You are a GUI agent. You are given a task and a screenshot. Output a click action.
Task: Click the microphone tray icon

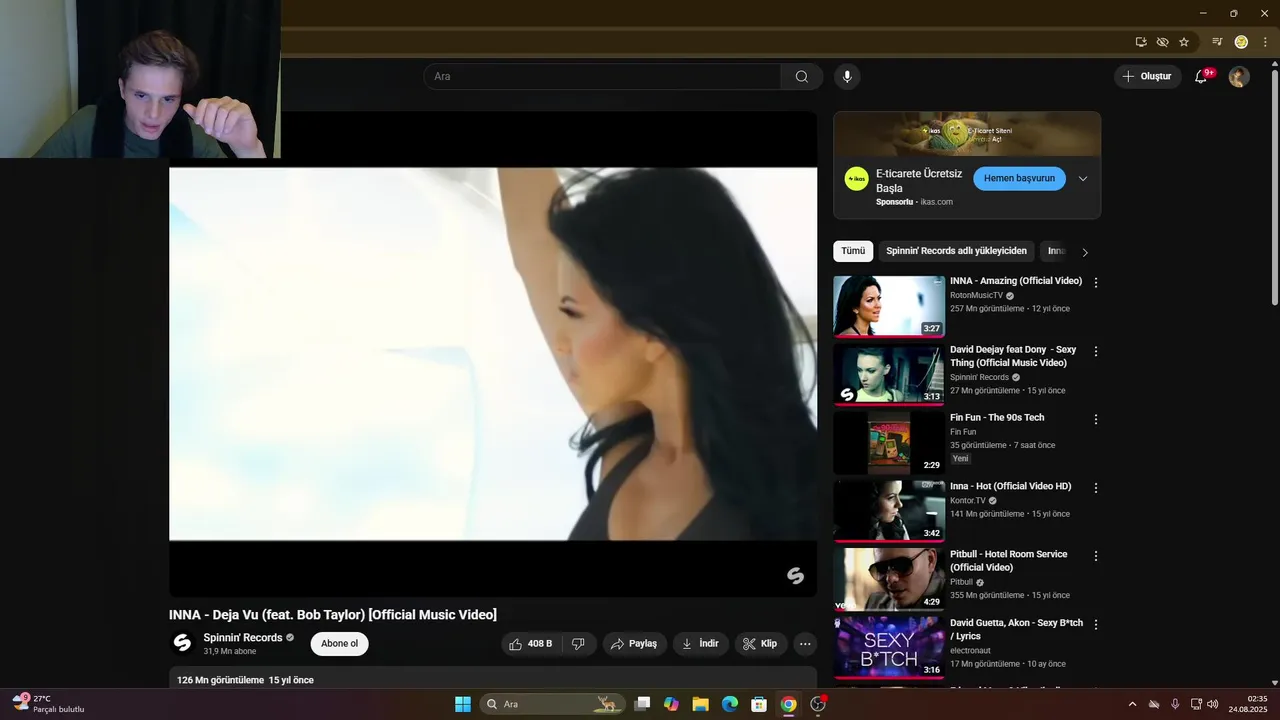pos(1175,704)
